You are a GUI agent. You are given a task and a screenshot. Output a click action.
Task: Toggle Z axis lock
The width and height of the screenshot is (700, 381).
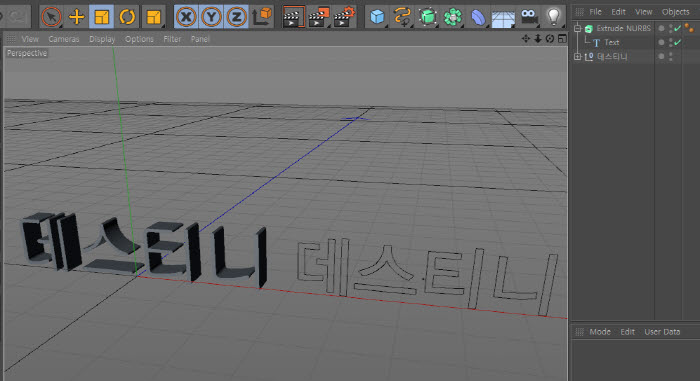236,17
